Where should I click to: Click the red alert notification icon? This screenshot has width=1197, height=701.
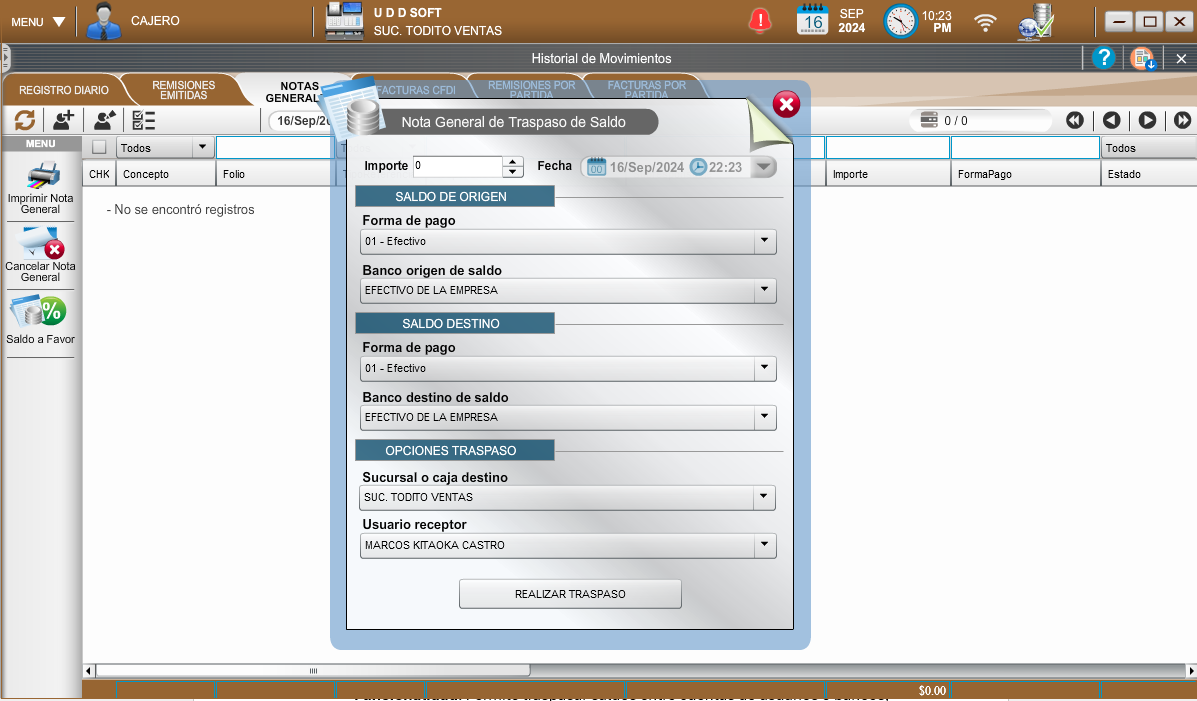[761, 20]
